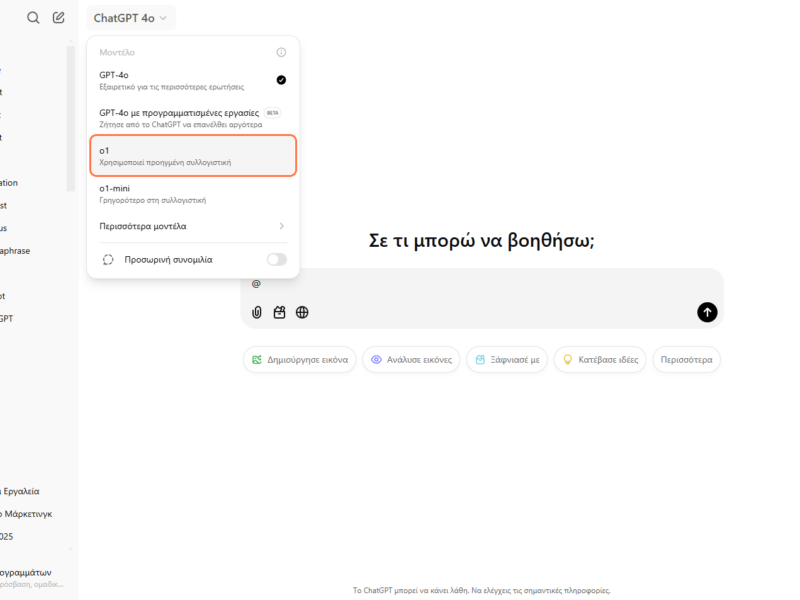Viewport: 800px width, 600px height.
Task: Show more suggestions via Περισσότερα button
Action: point(687,360)
